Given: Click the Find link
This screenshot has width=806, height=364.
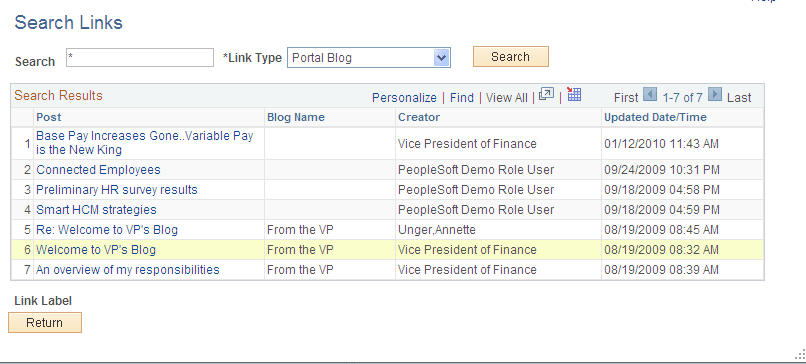Looking at the screenshot, I should click(462, 98).
